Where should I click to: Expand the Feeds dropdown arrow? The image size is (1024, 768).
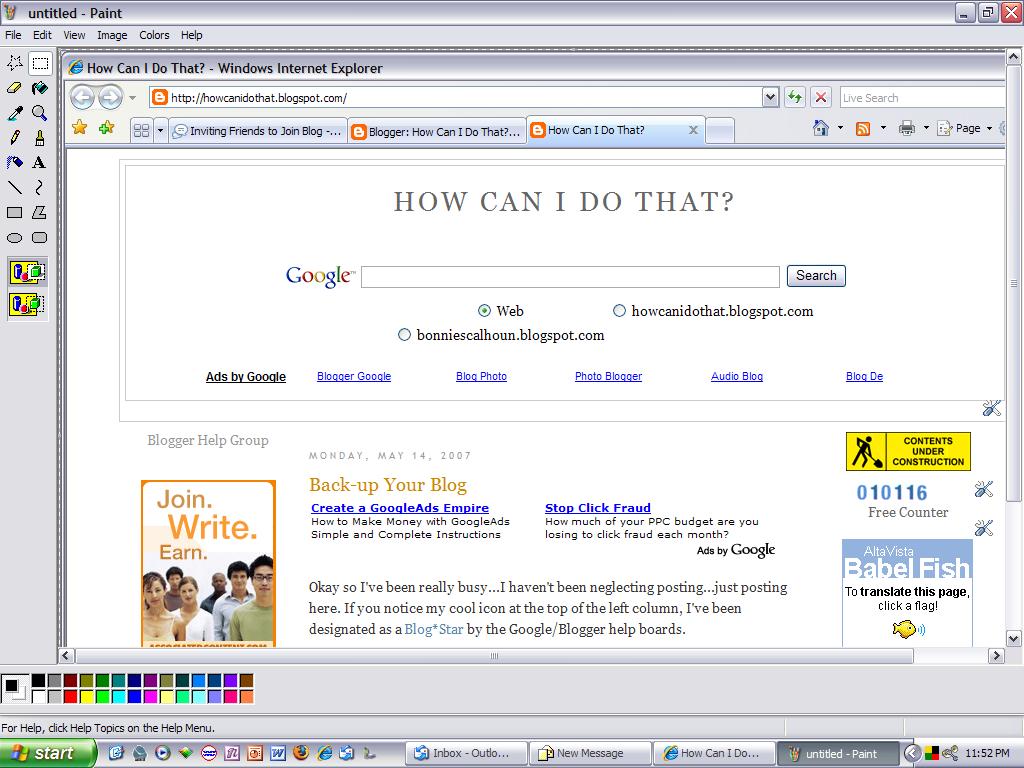(883, 128)
